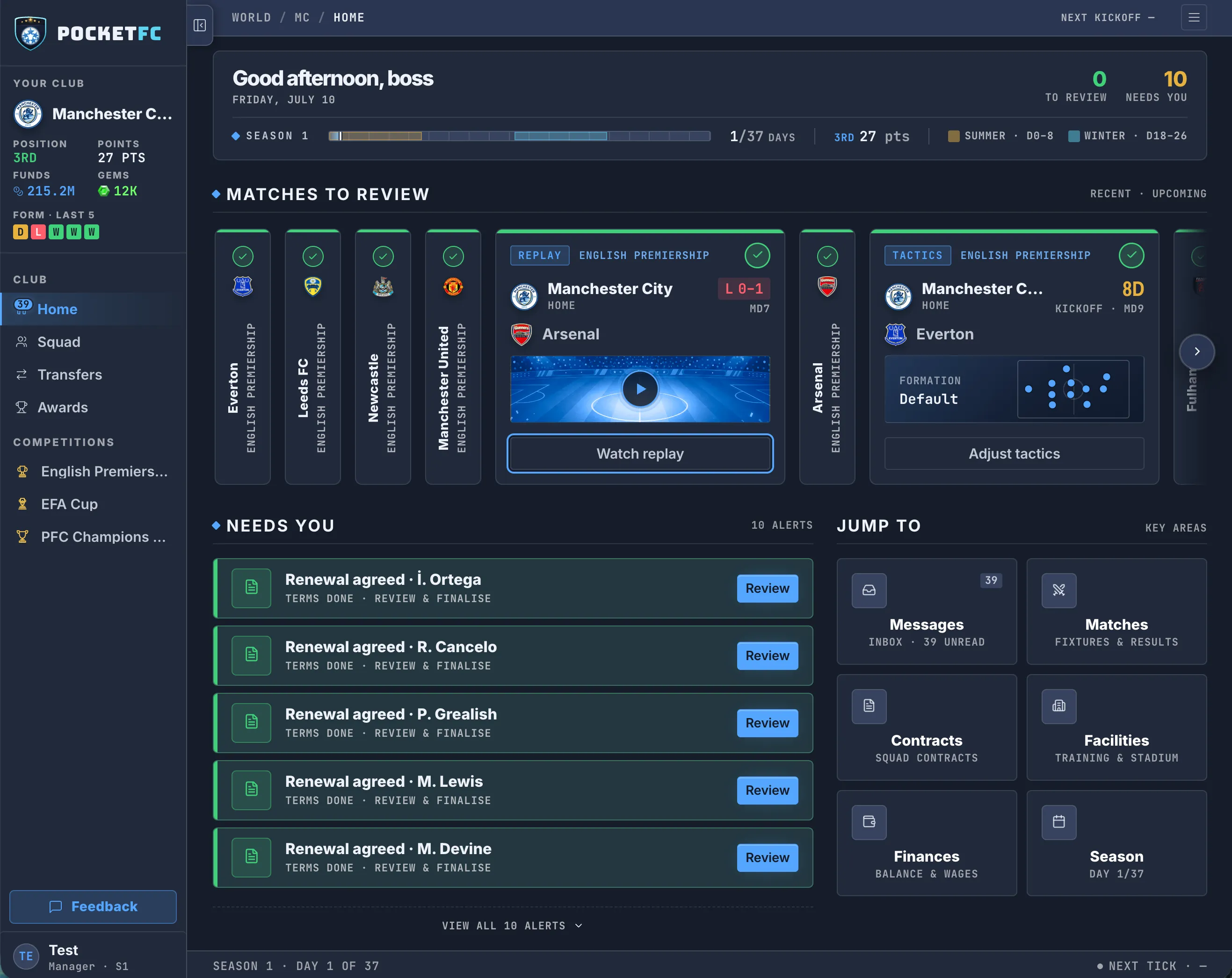Open Season calendar icon in Jump To
This screenshot has width=1232, height=978.
pos(1058,822)
